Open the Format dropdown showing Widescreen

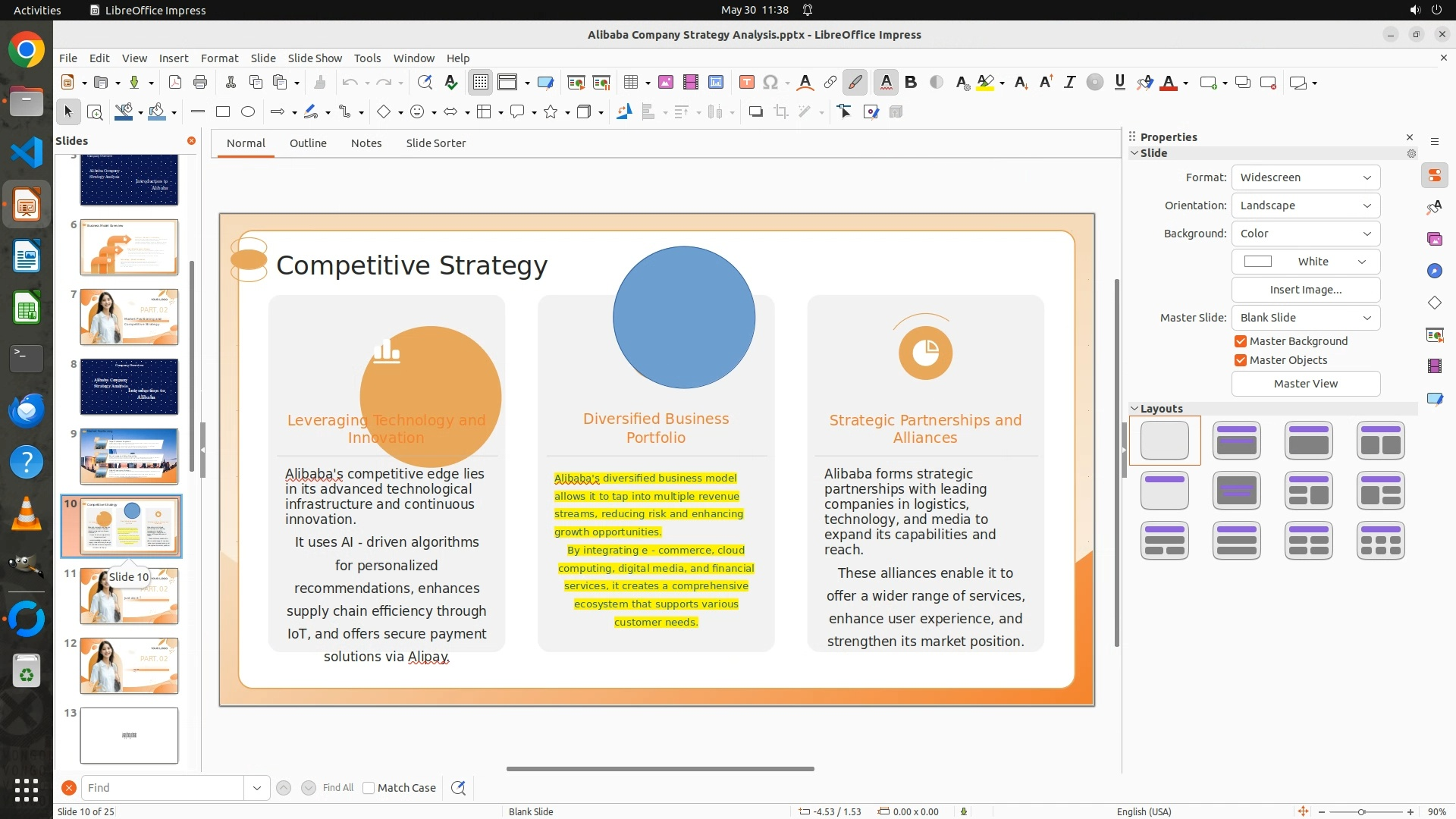pyautogui.click(x=1305, y=177)
